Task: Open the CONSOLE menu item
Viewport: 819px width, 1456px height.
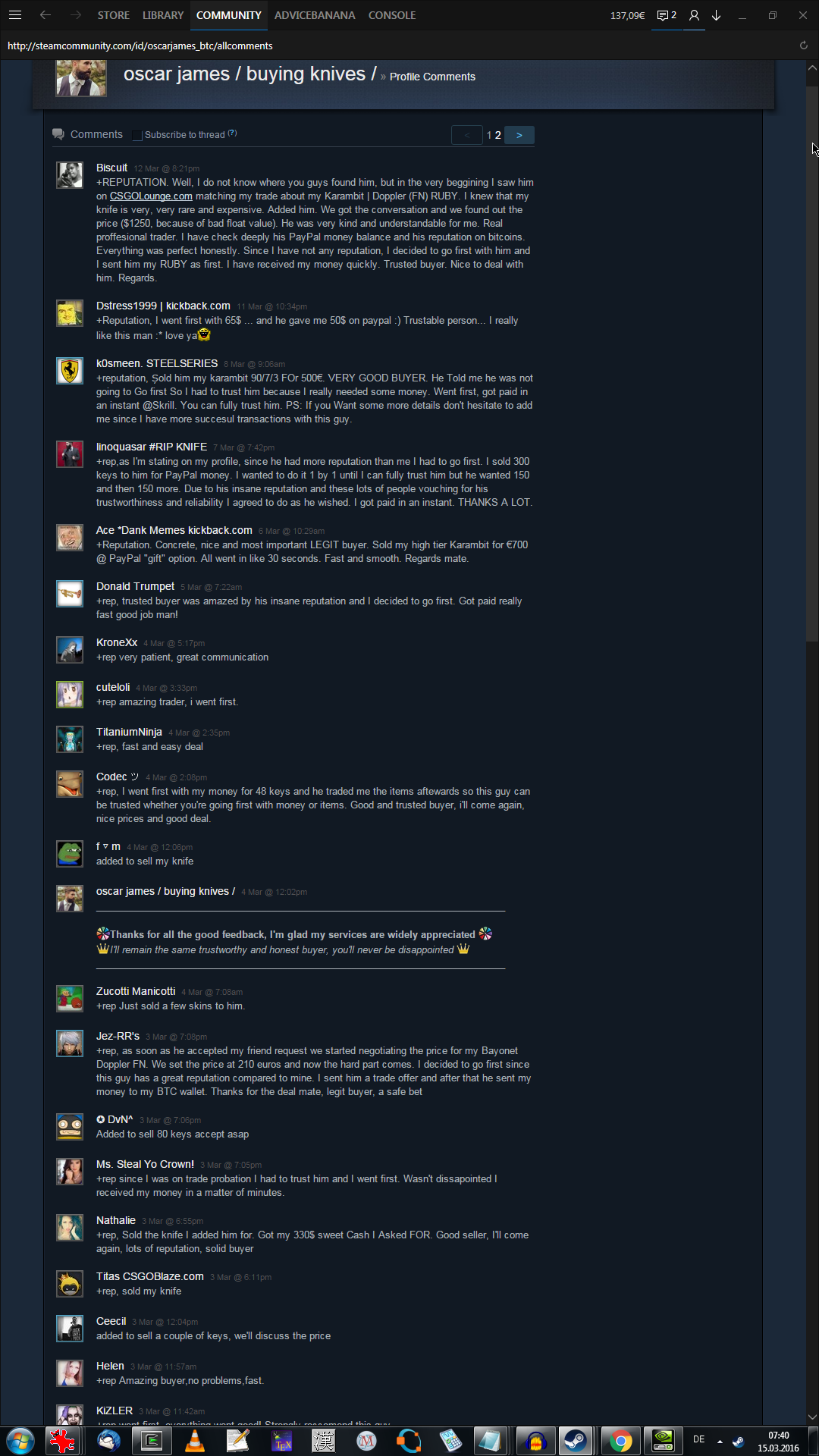Action: click(x=392, y=15)
